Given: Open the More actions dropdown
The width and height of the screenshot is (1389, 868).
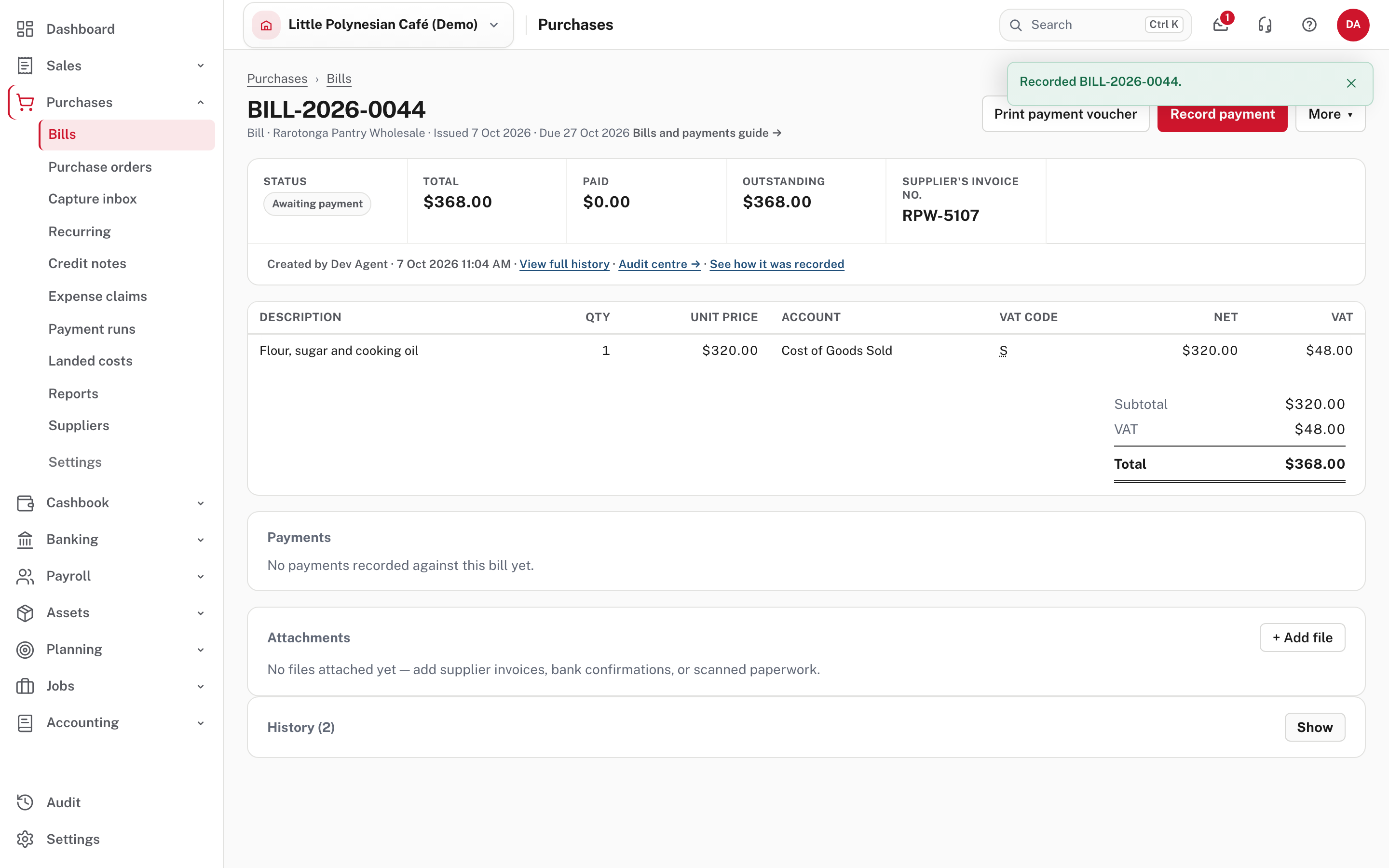Looking at the screenshot, I should click(1330, 114).
